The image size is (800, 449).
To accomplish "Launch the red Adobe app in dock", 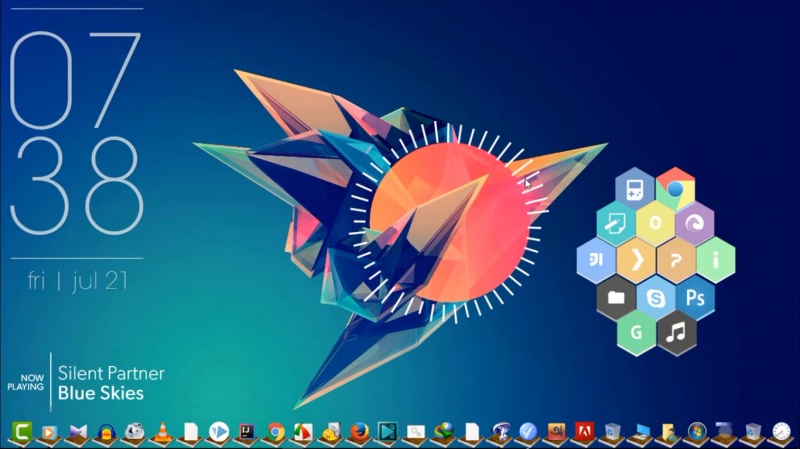I will 584,432.
